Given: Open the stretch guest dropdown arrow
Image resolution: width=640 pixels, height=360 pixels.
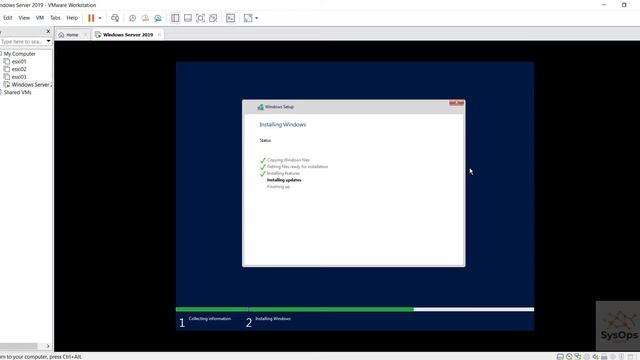Looking at the screenshot, I should 257,18.
